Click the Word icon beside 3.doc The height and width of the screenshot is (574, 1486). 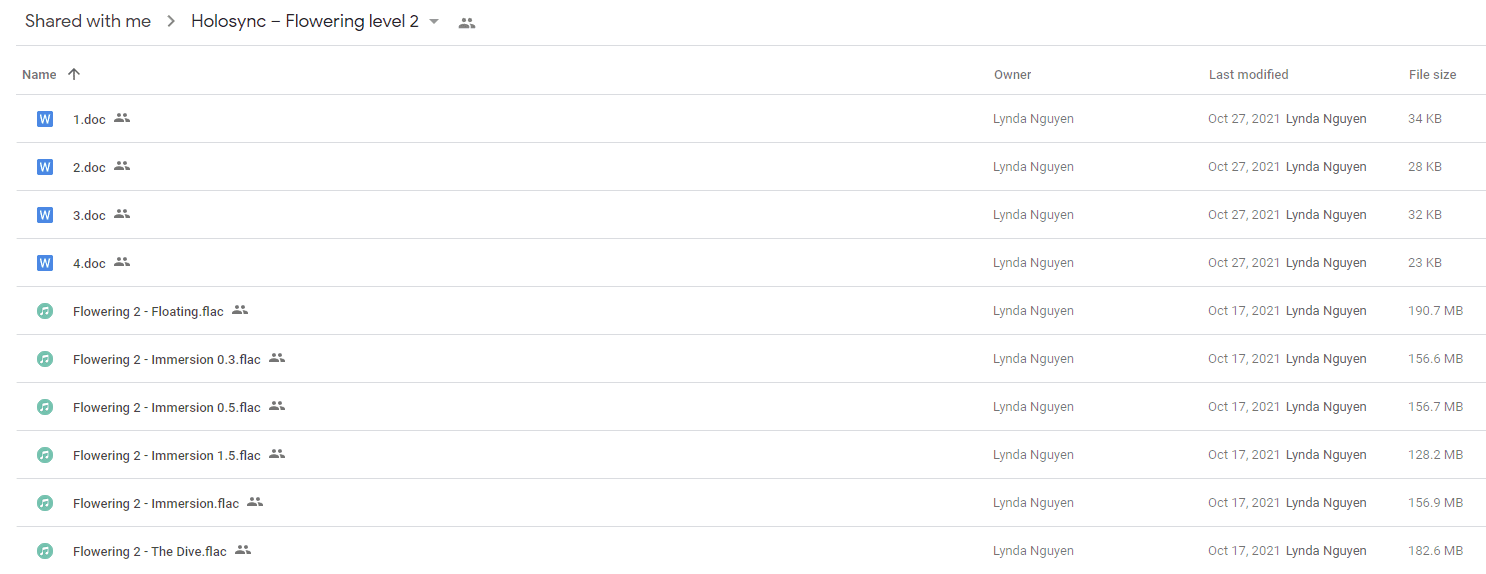44,215
